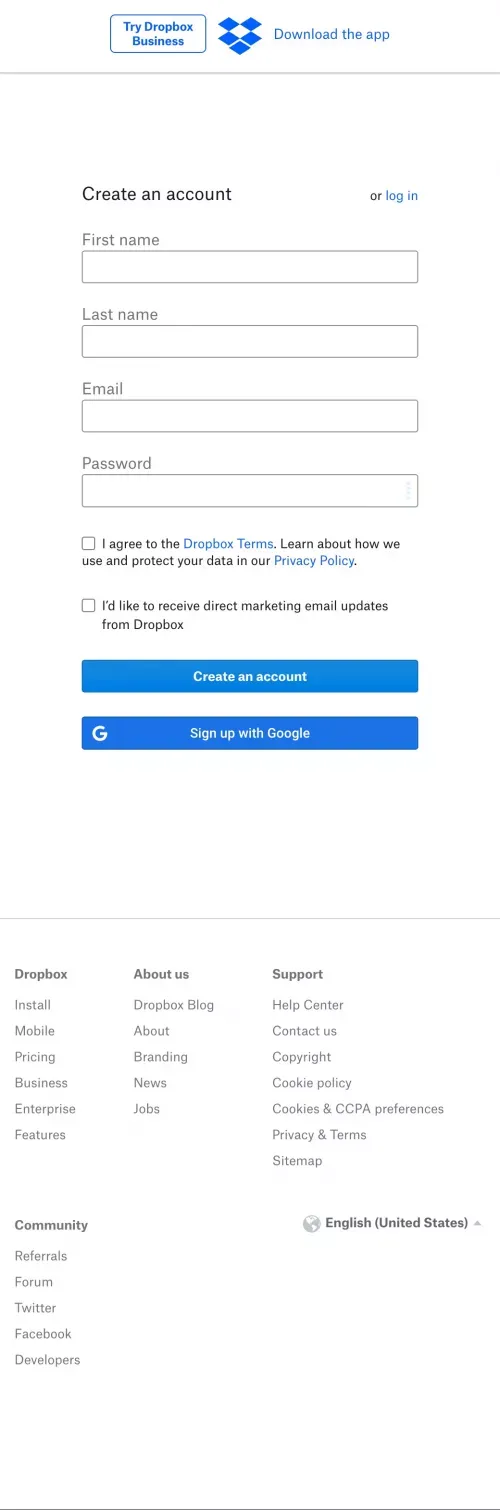
Task: Focus the Password input field
Action: pos(250,491)
